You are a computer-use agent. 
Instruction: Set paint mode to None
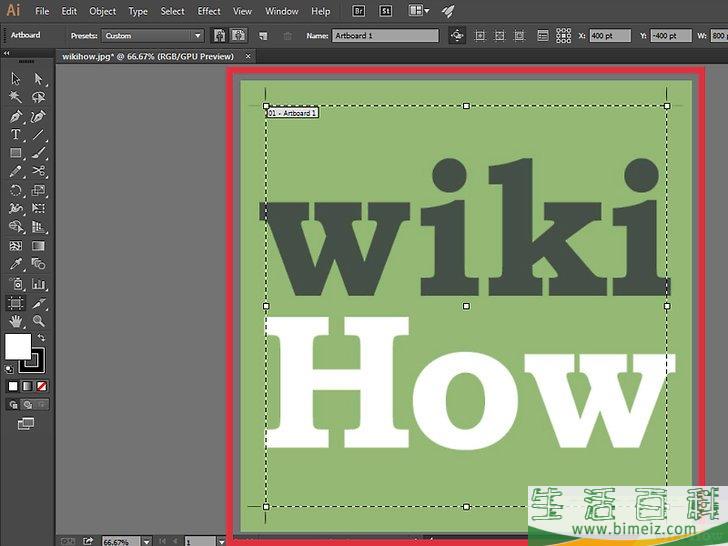(x=41, y=386)
